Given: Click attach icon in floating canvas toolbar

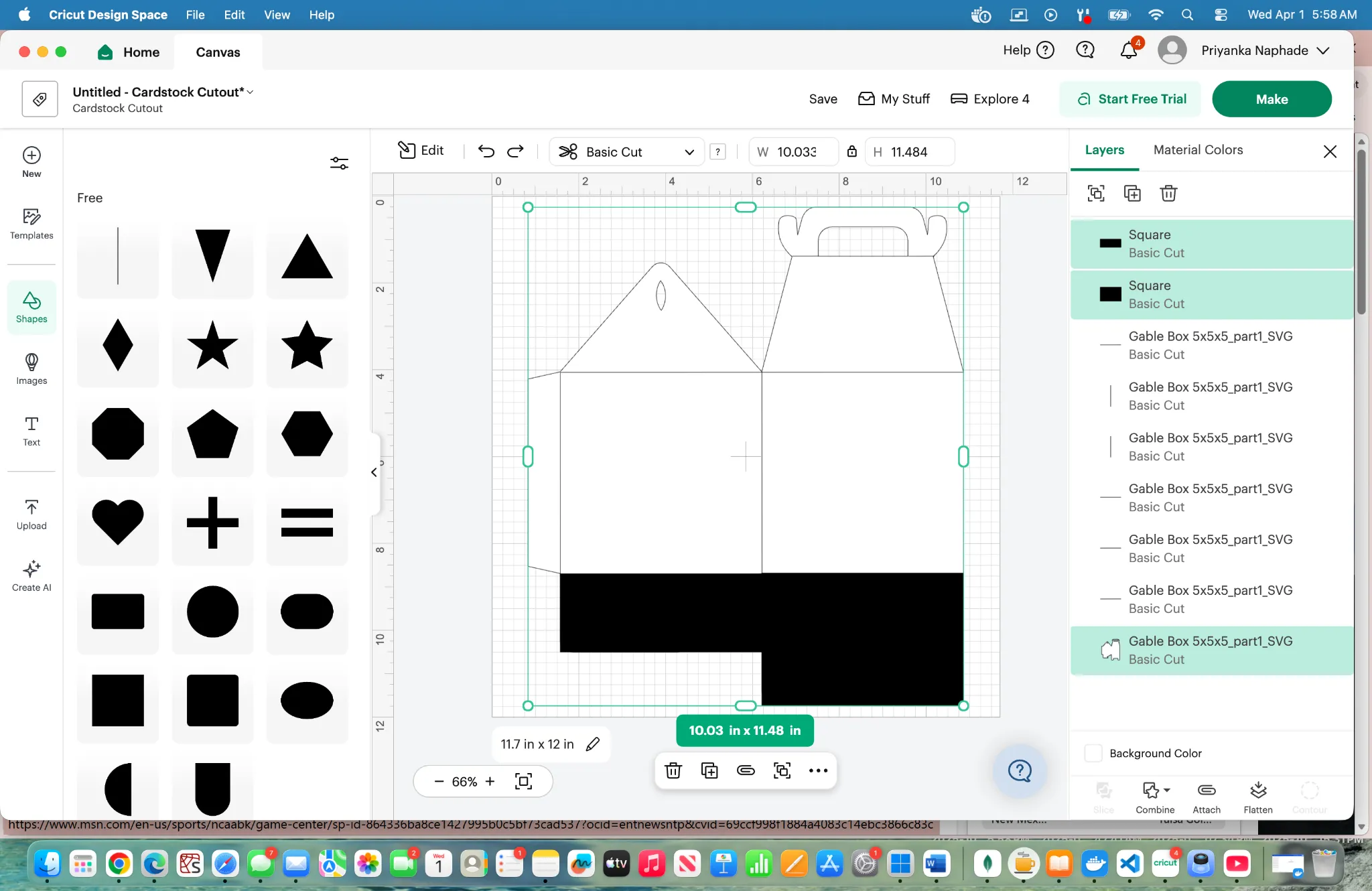Looking at the screenshot, I should coord(746,770).
